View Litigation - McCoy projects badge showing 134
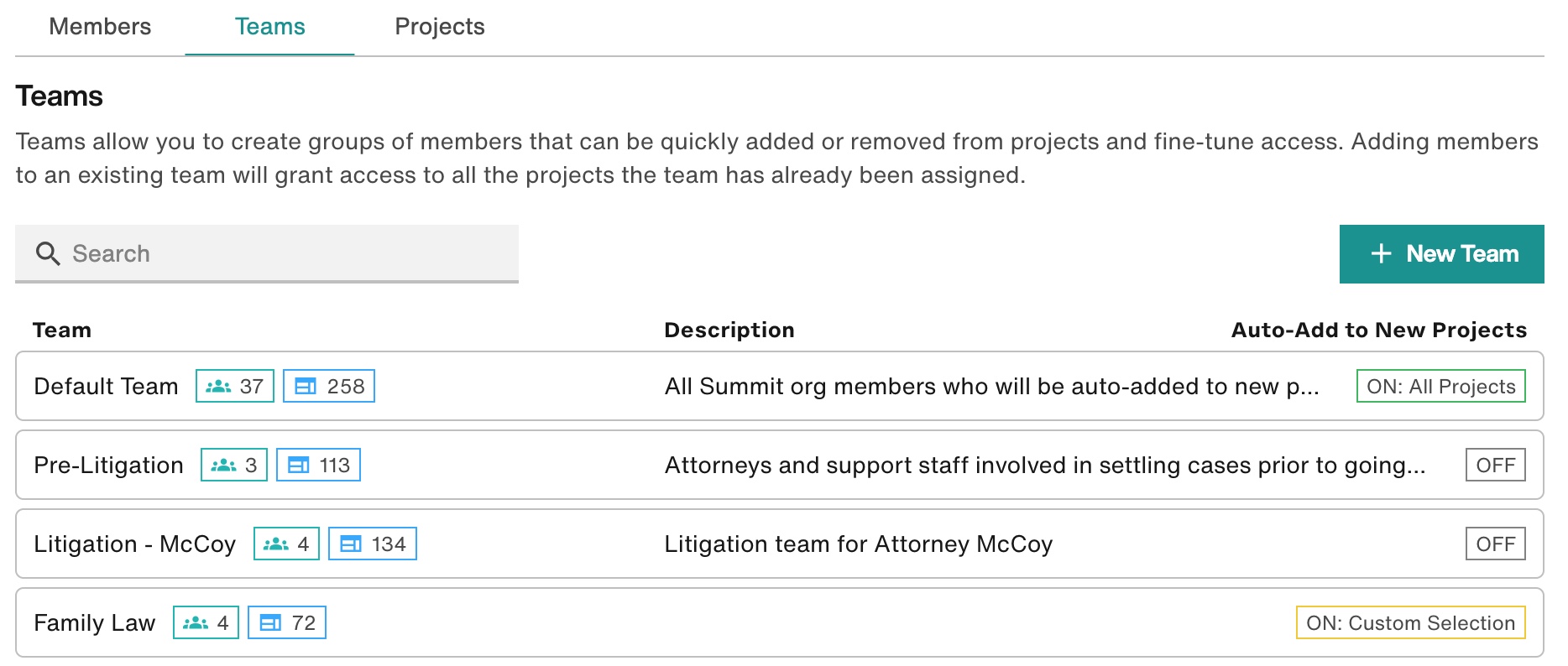The height and width of the screenshot is (666, 1568). (x=373, y=544)
